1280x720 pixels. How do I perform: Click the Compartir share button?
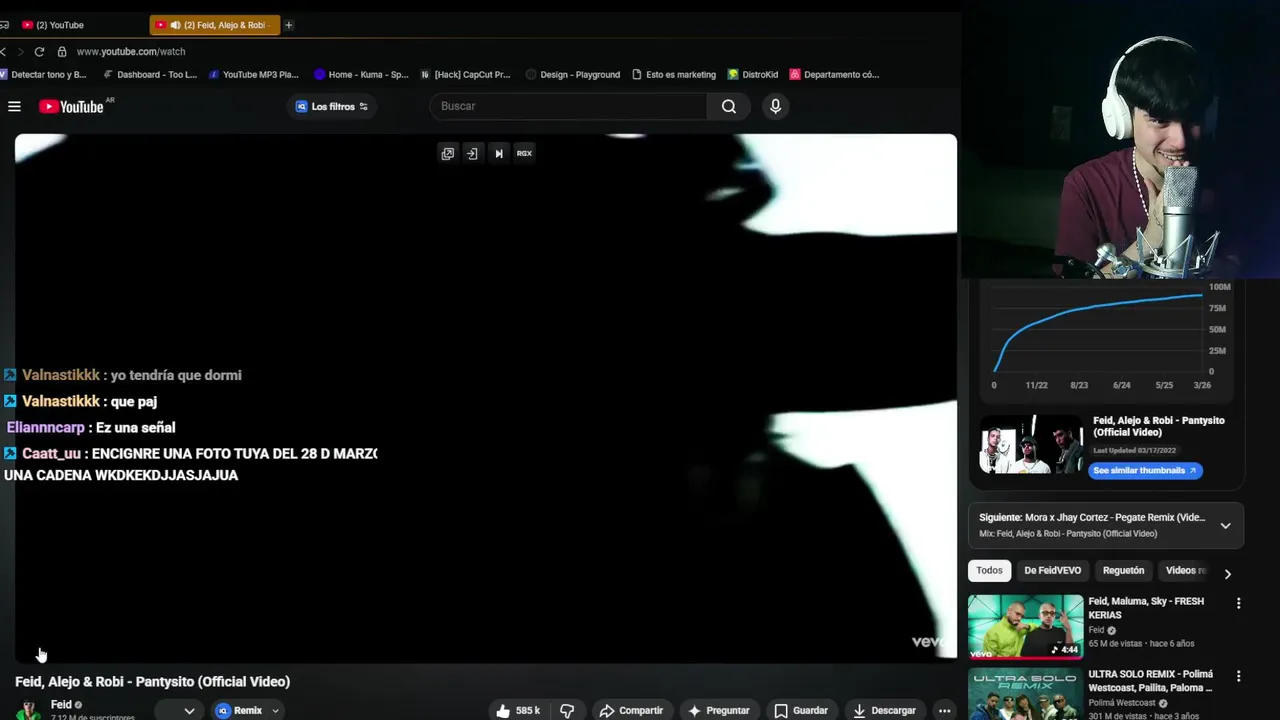(631, 710)
